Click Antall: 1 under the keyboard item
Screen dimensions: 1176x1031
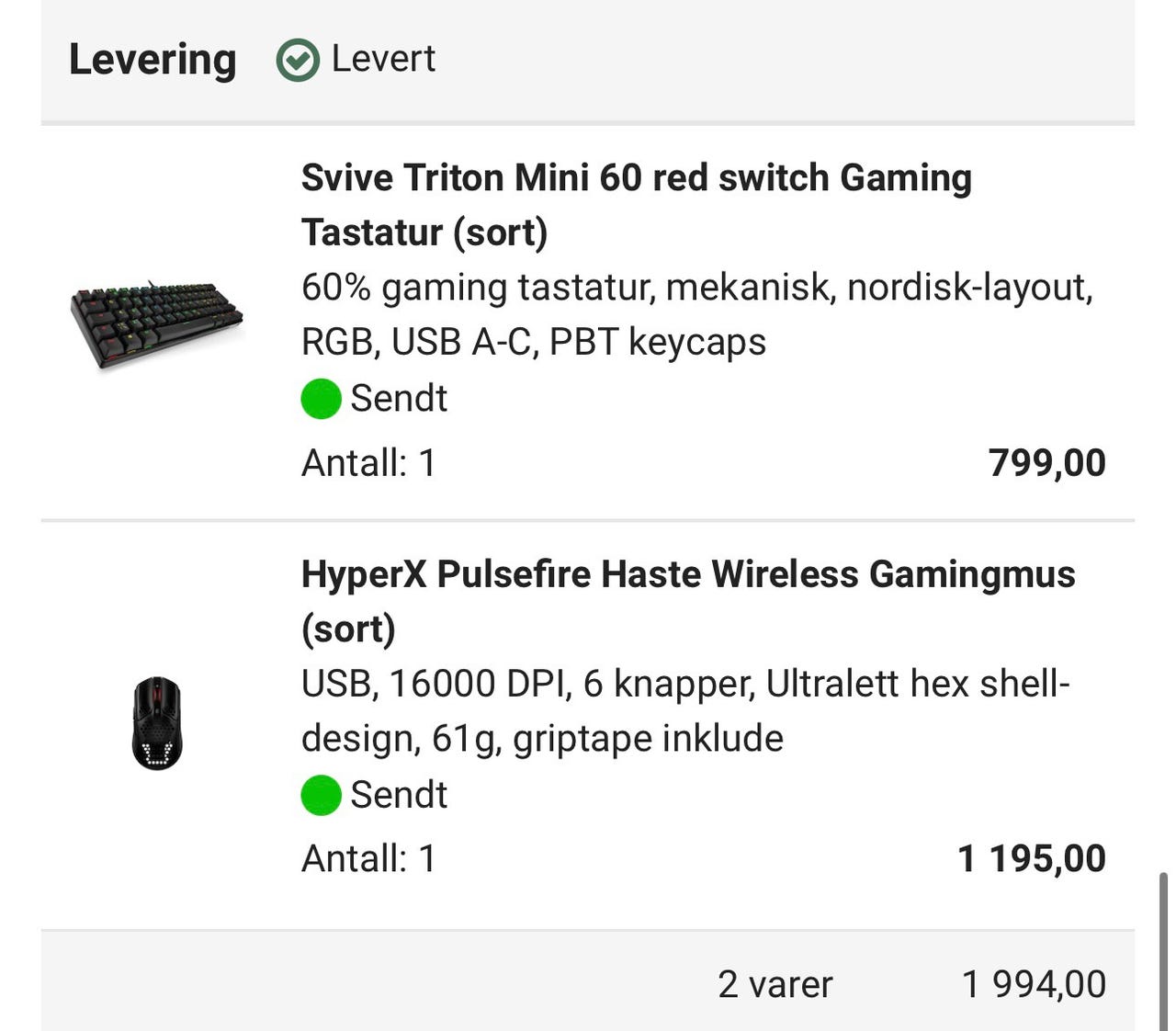[367, 463]
